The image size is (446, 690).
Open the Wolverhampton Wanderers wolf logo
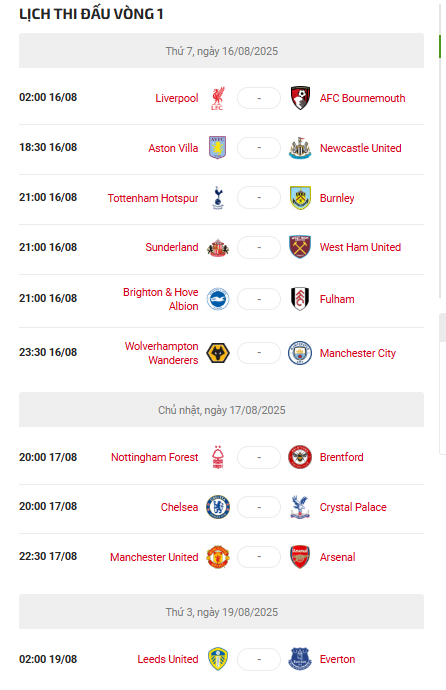point(218,353)
